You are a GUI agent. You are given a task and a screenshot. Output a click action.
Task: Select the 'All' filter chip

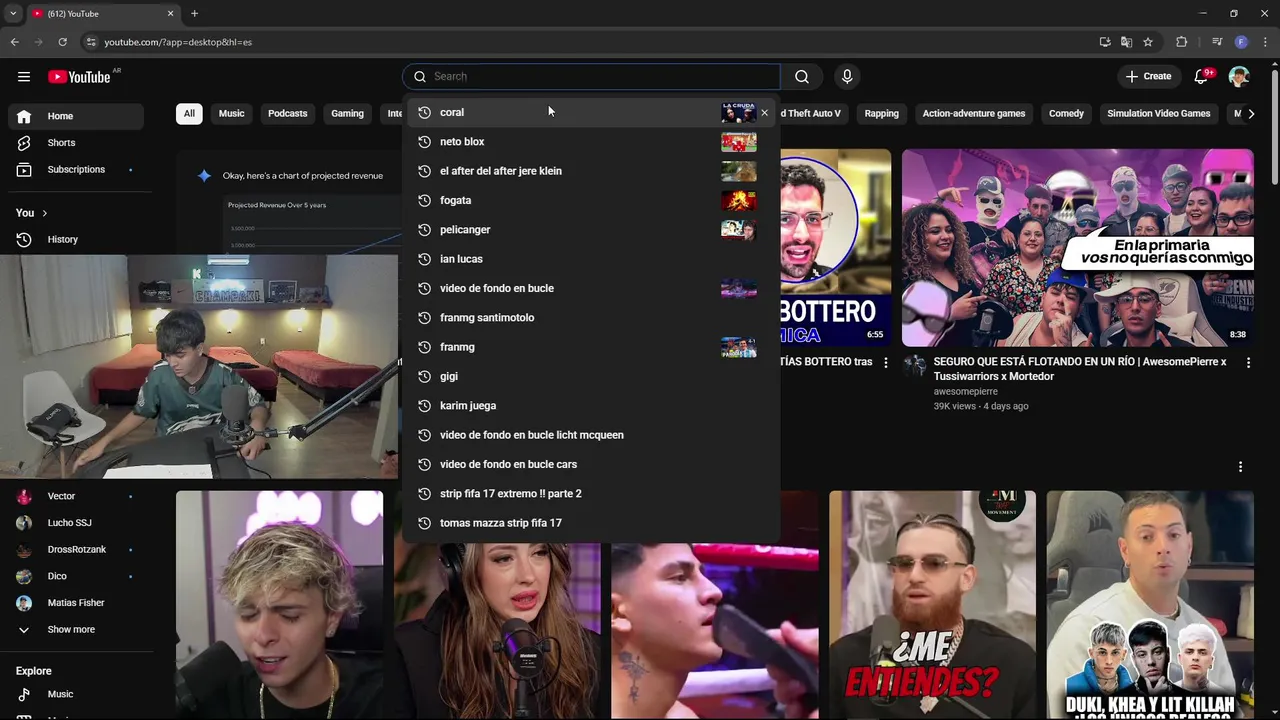(189, 114)
